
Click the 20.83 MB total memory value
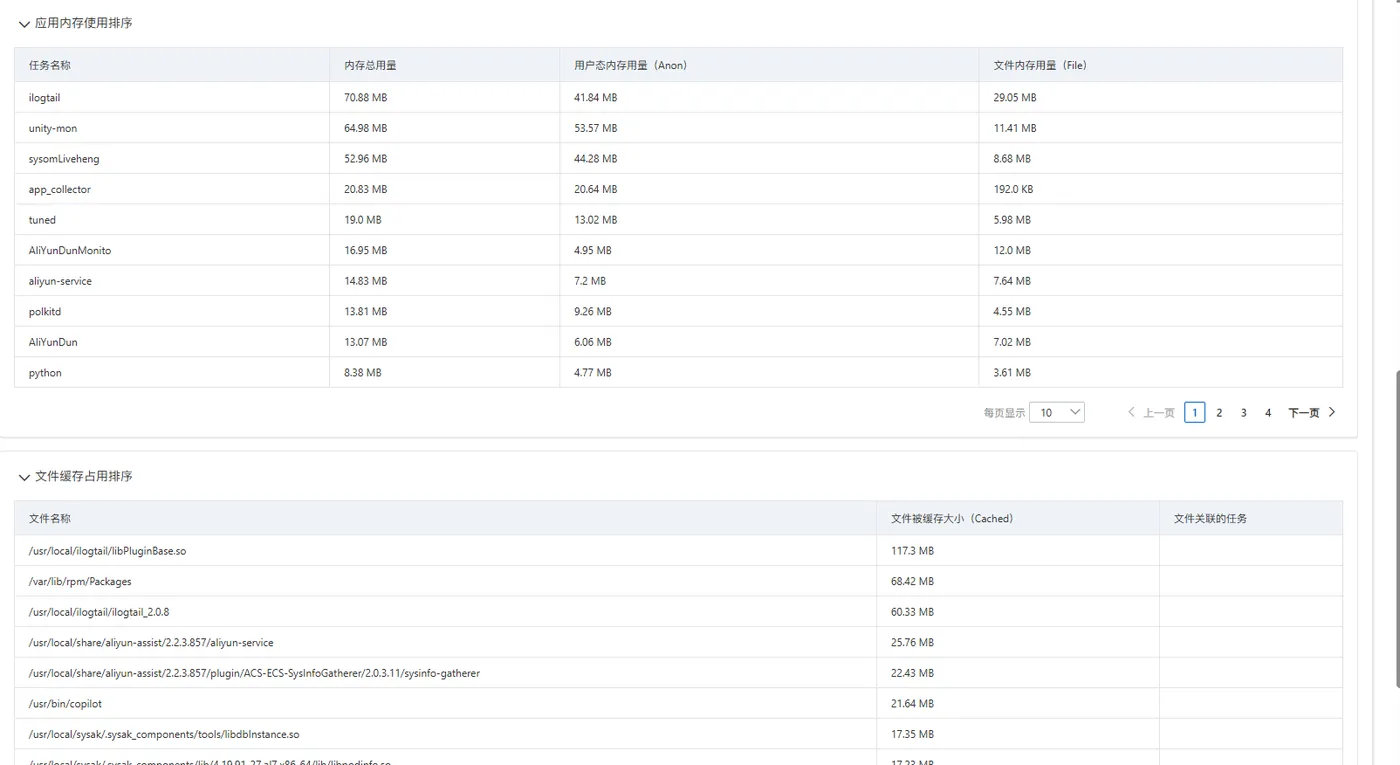click(x=365, y=189)
